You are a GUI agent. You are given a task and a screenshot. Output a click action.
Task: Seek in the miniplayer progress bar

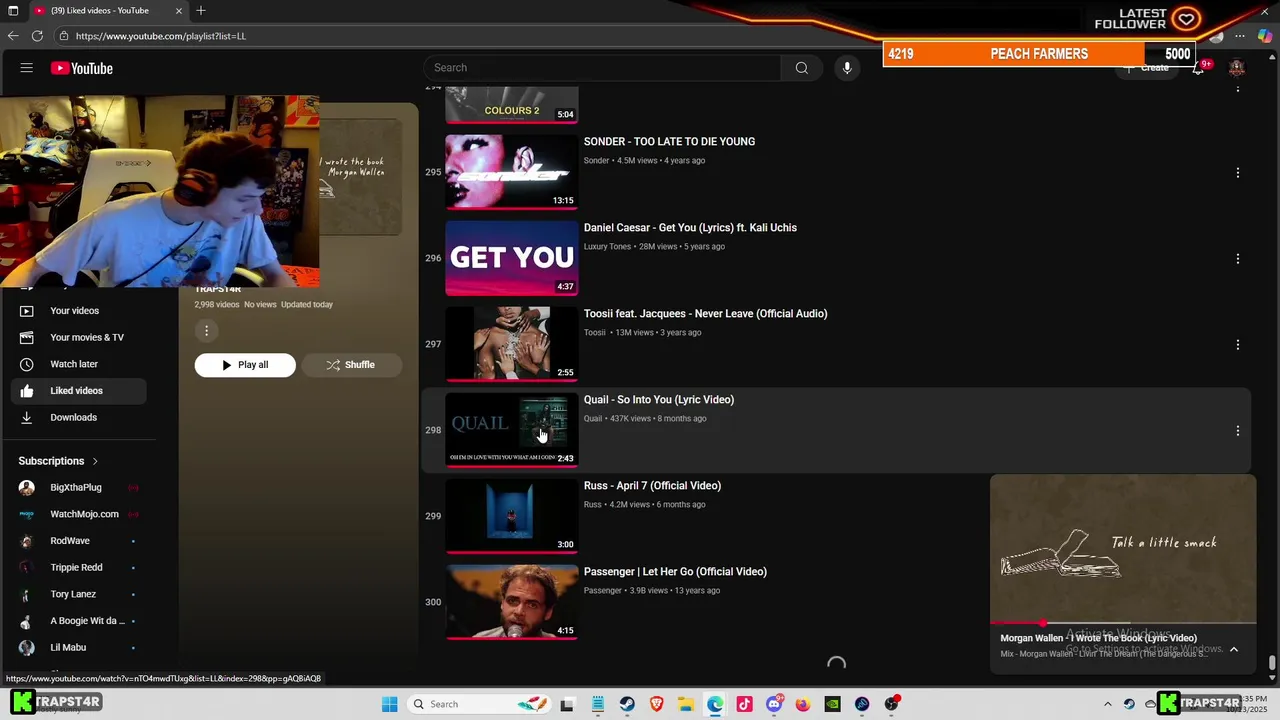(x=1123, y=623)
